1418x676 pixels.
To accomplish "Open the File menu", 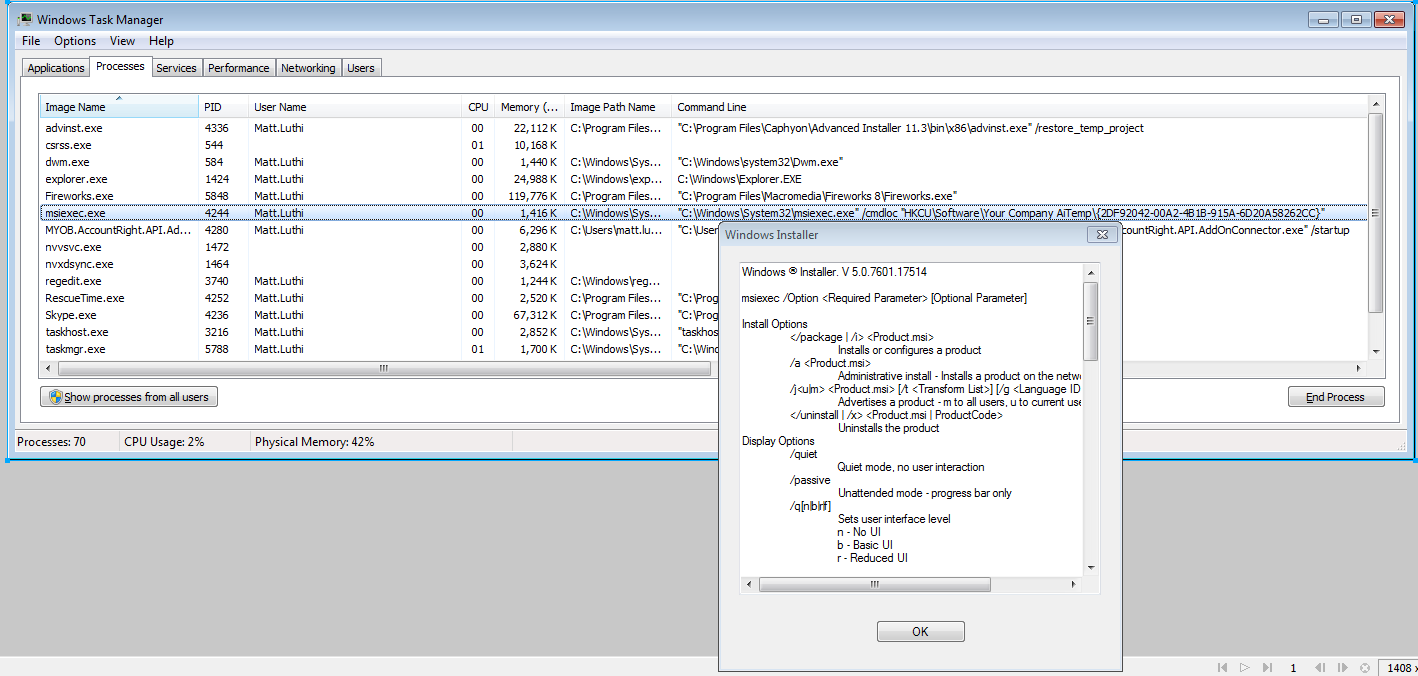I will [x=31, y=41].
